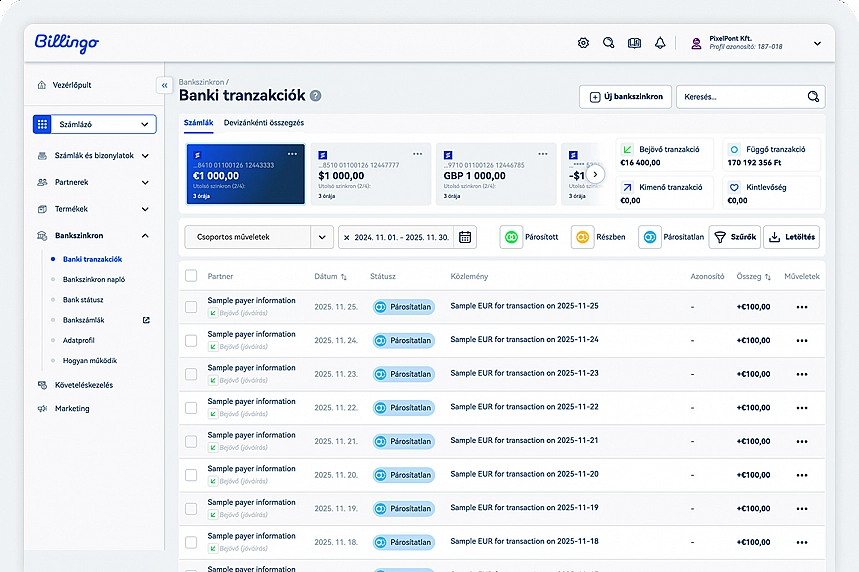859x572 pixels.
Task: Sort by Dátum column arrows
Action: click(343, 277)
